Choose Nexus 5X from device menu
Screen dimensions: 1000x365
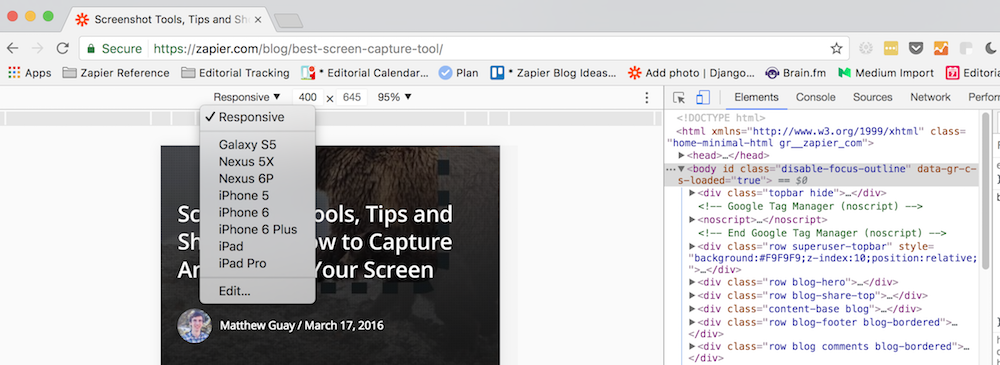257,161
